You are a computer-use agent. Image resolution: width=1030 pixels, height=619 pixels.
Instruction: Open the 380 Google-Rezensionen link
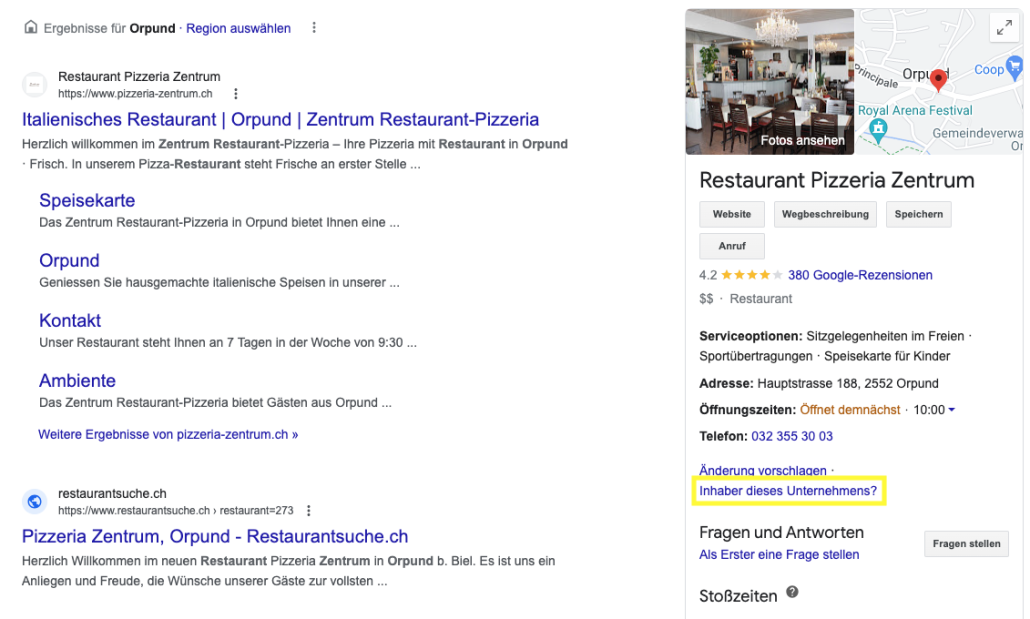860,275
